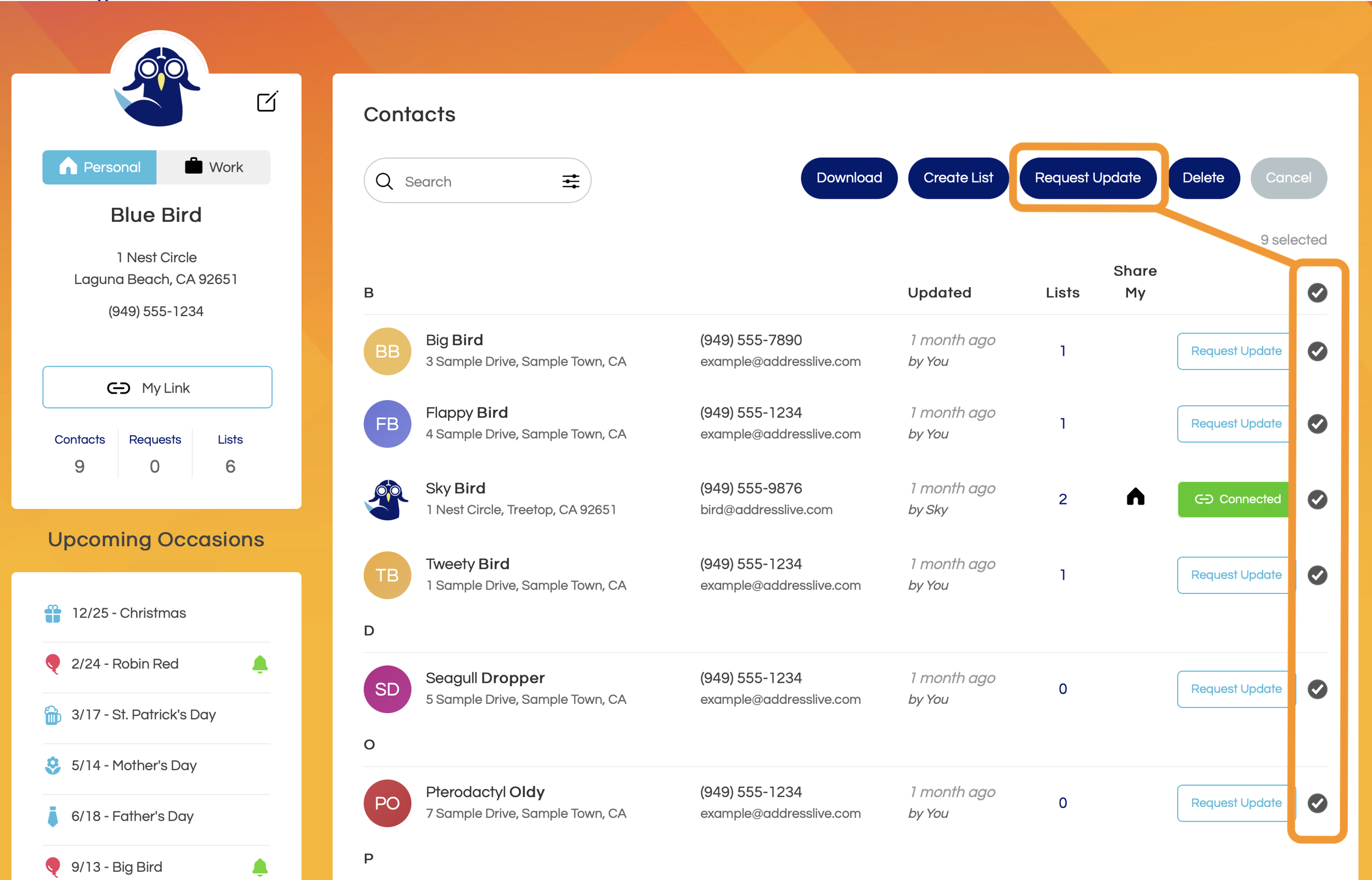Click the SD avatar for Seagull Dropper
Viewport: 1372px width, 880px height.
point(387,688)
